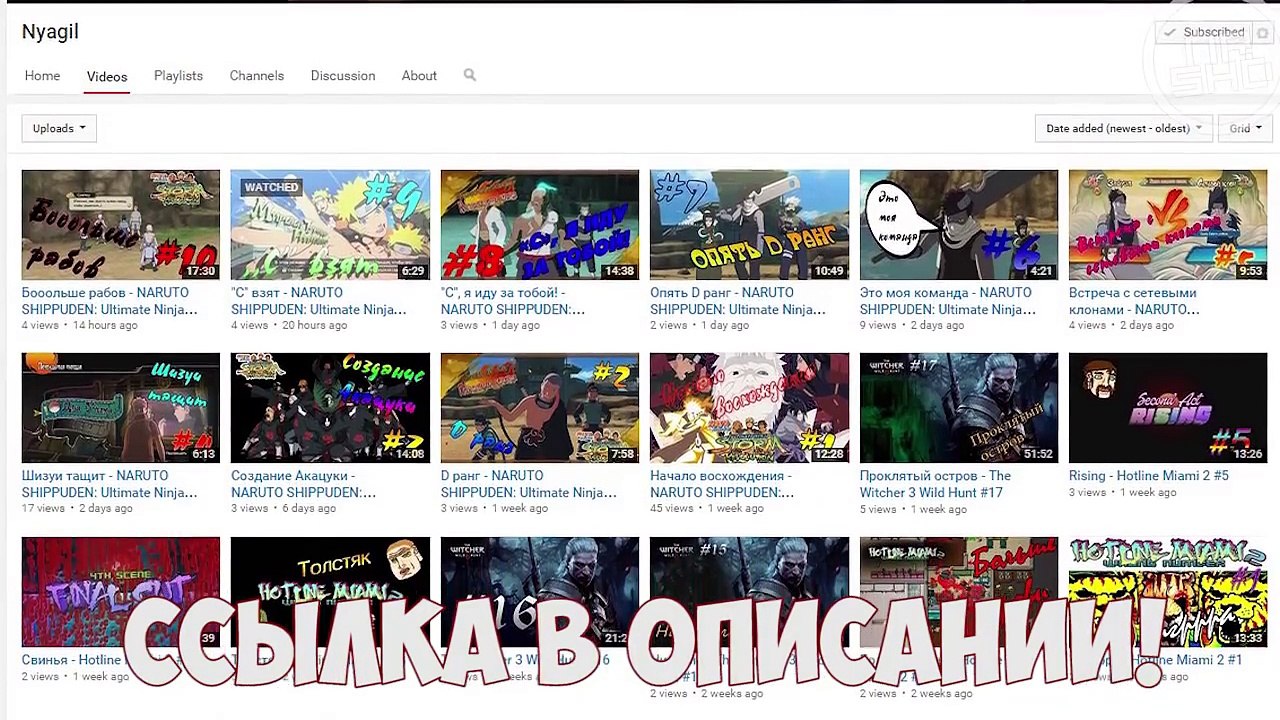Click the 51:52 duration label
Viewport: 1280px width, 720px height.
point(1038,454)
